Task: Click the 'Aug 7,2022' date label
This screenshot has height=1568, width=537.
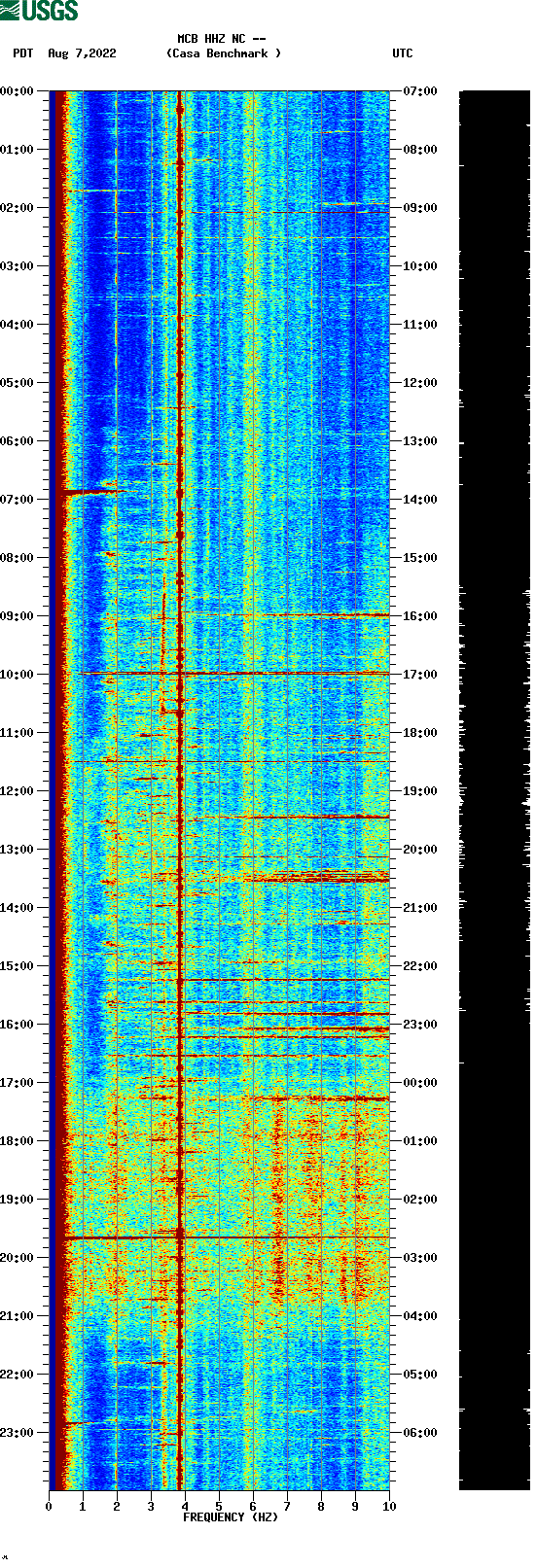Action: pyautogui.click(x=82, y=53)
